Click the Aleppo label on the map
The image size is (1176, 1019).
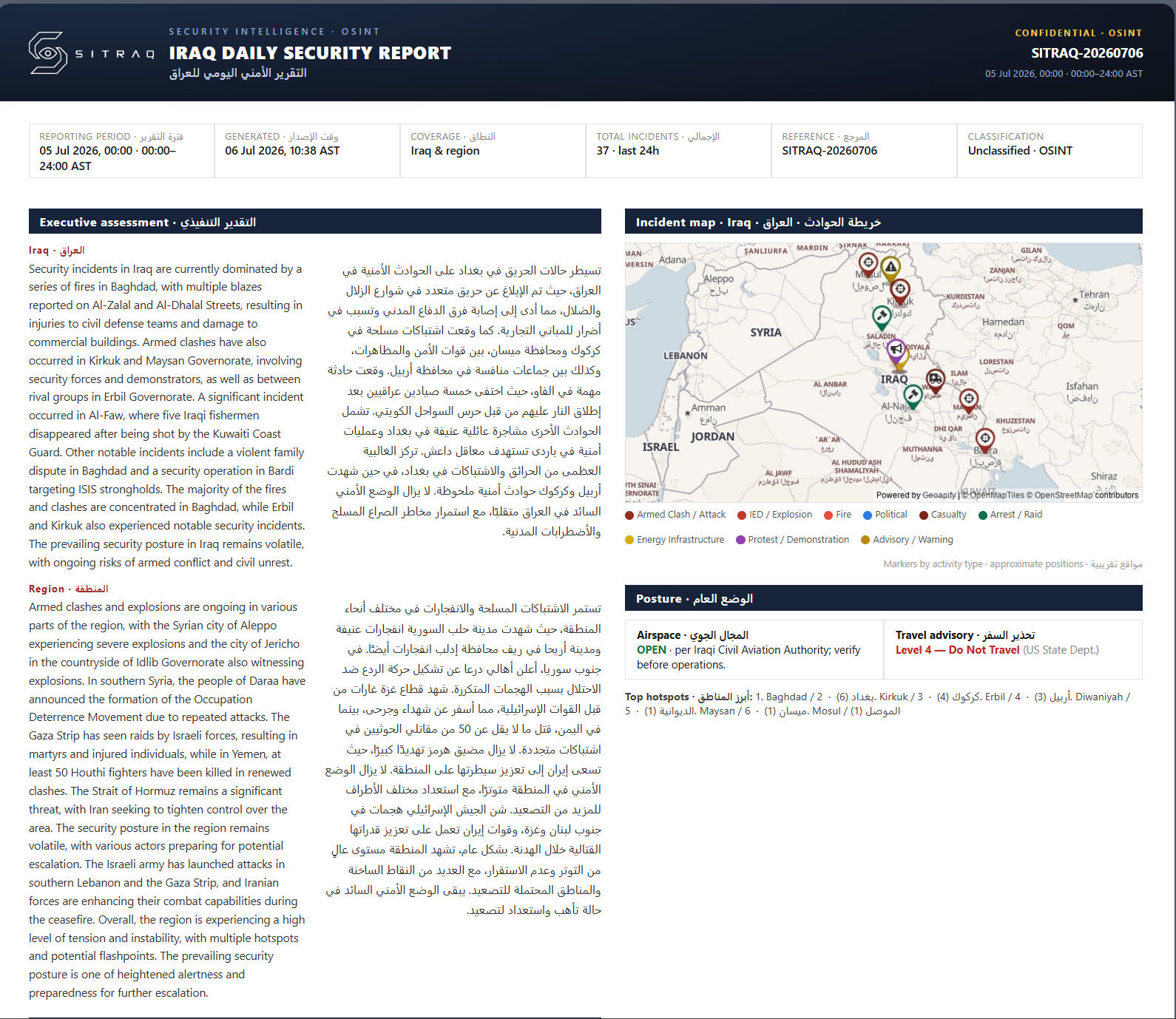click(718, 279)
